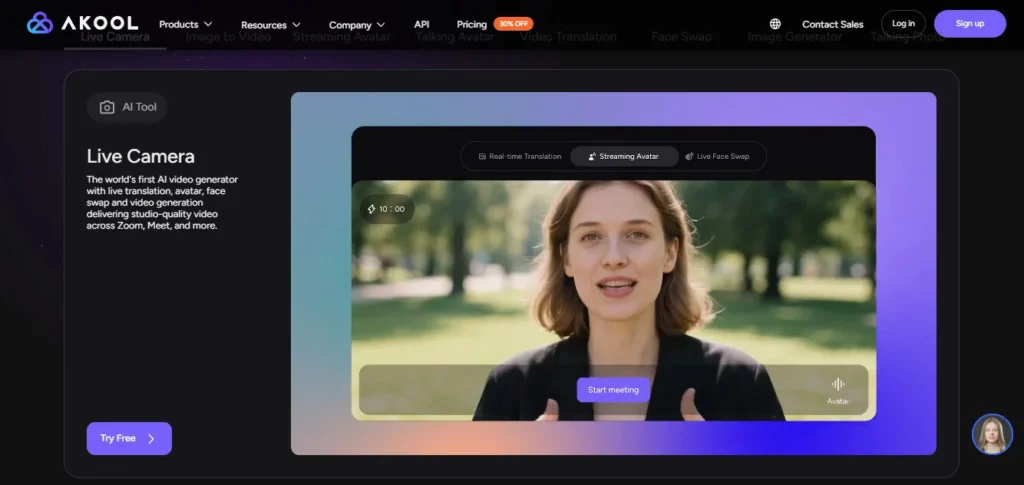Open the API menu item

click(421, 24)
